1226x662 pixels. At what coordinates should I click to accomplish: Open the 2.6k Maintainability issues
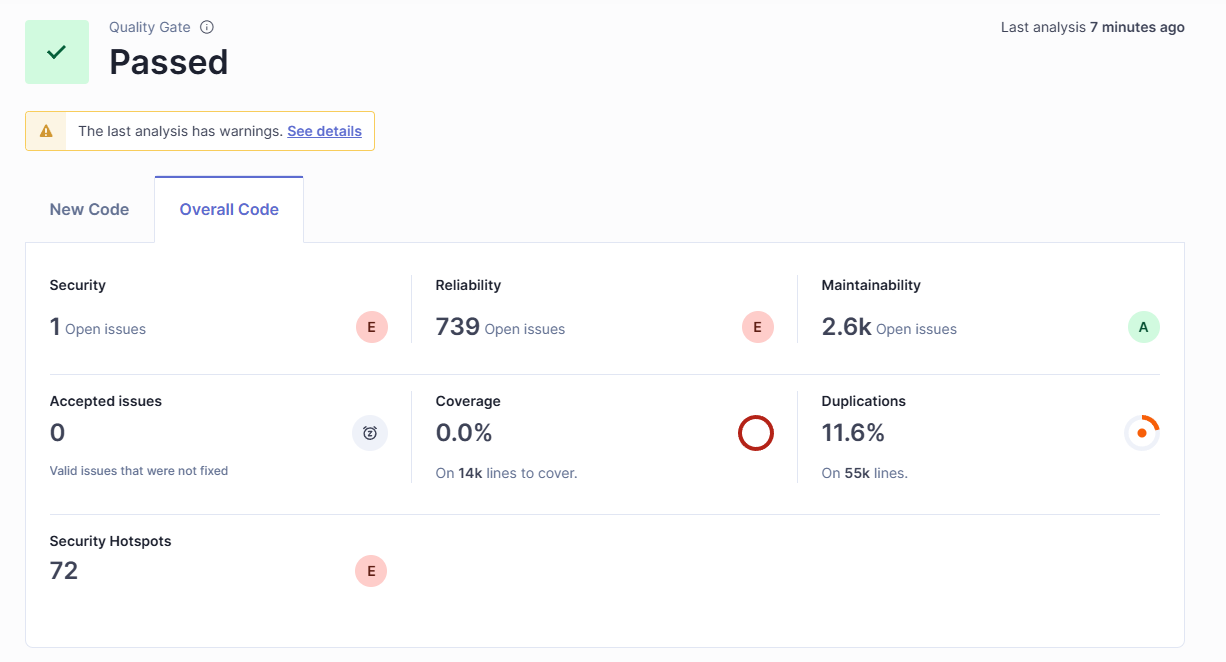coord(846,327)
